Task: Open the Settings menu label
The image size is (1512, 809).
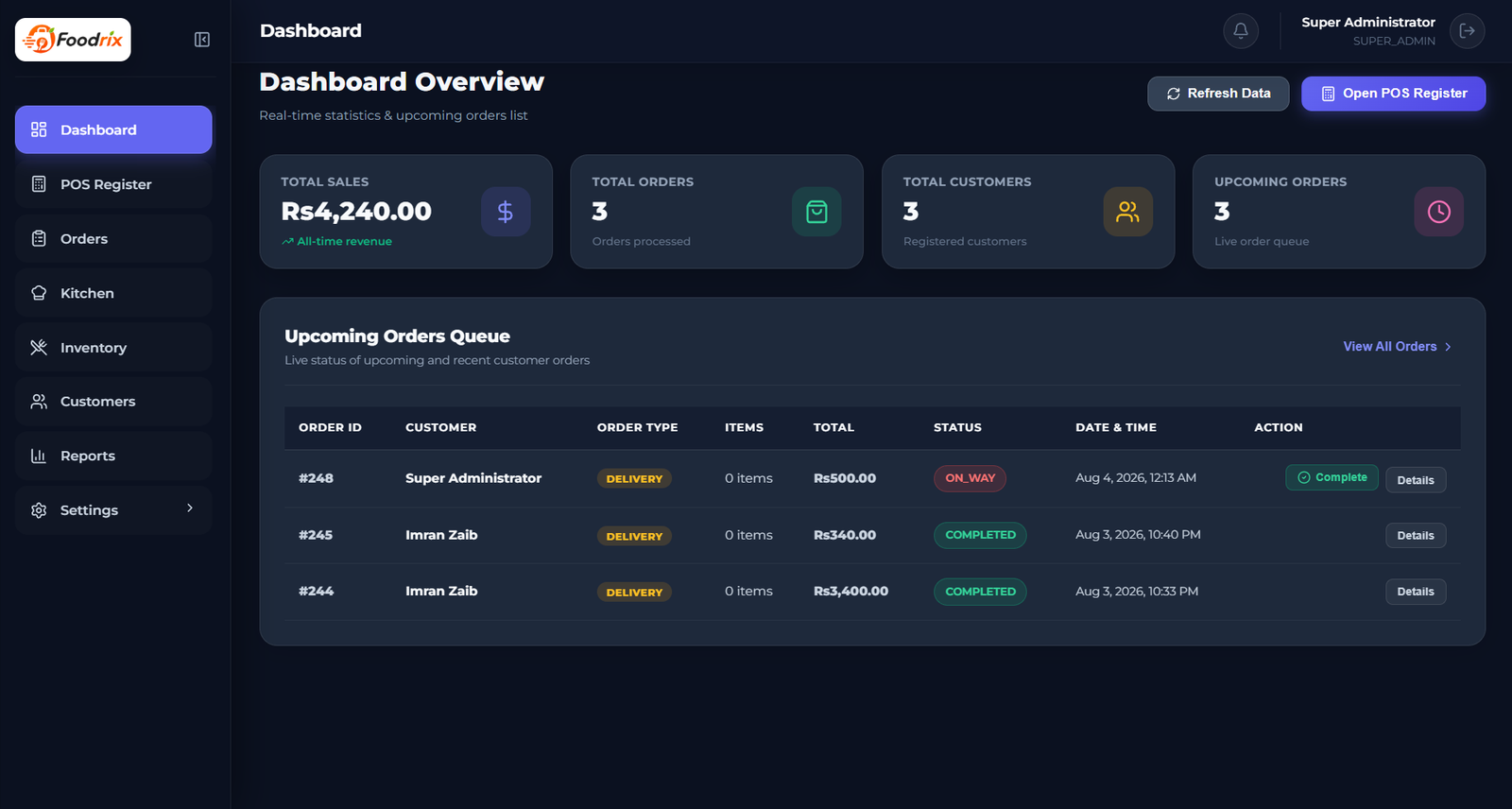Action: (x=89, y=510)
